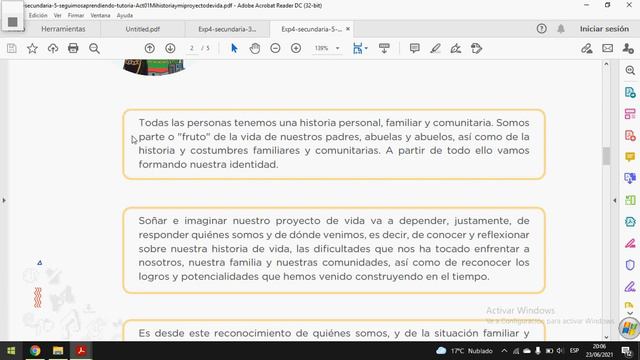Send the file by email
Viewport: 640px width, 360px height.
pyautogui.click(x=607, y=48)
